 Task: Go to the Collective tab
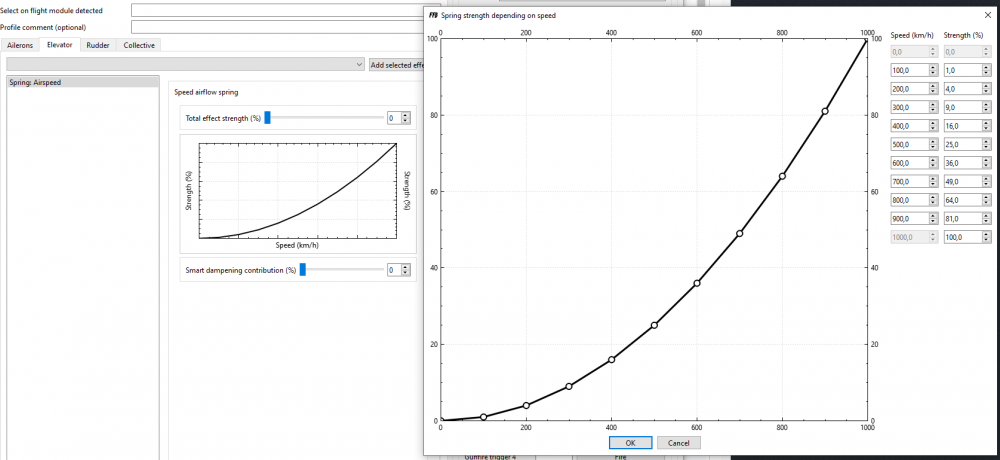pos(139,45)
